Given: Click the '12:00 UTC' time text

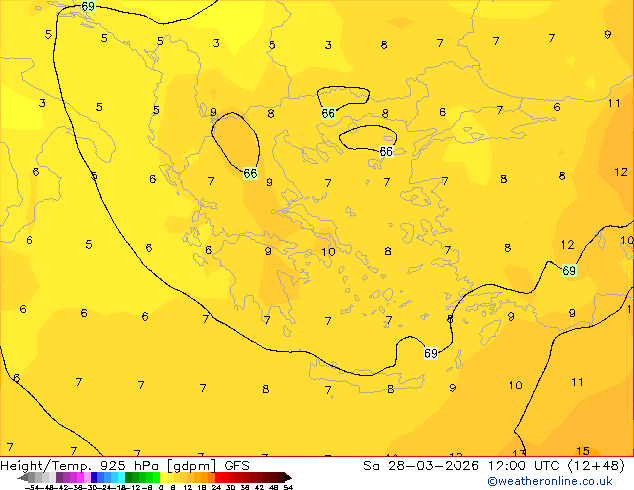Looking at the screenshot, I should pos(525,466).
